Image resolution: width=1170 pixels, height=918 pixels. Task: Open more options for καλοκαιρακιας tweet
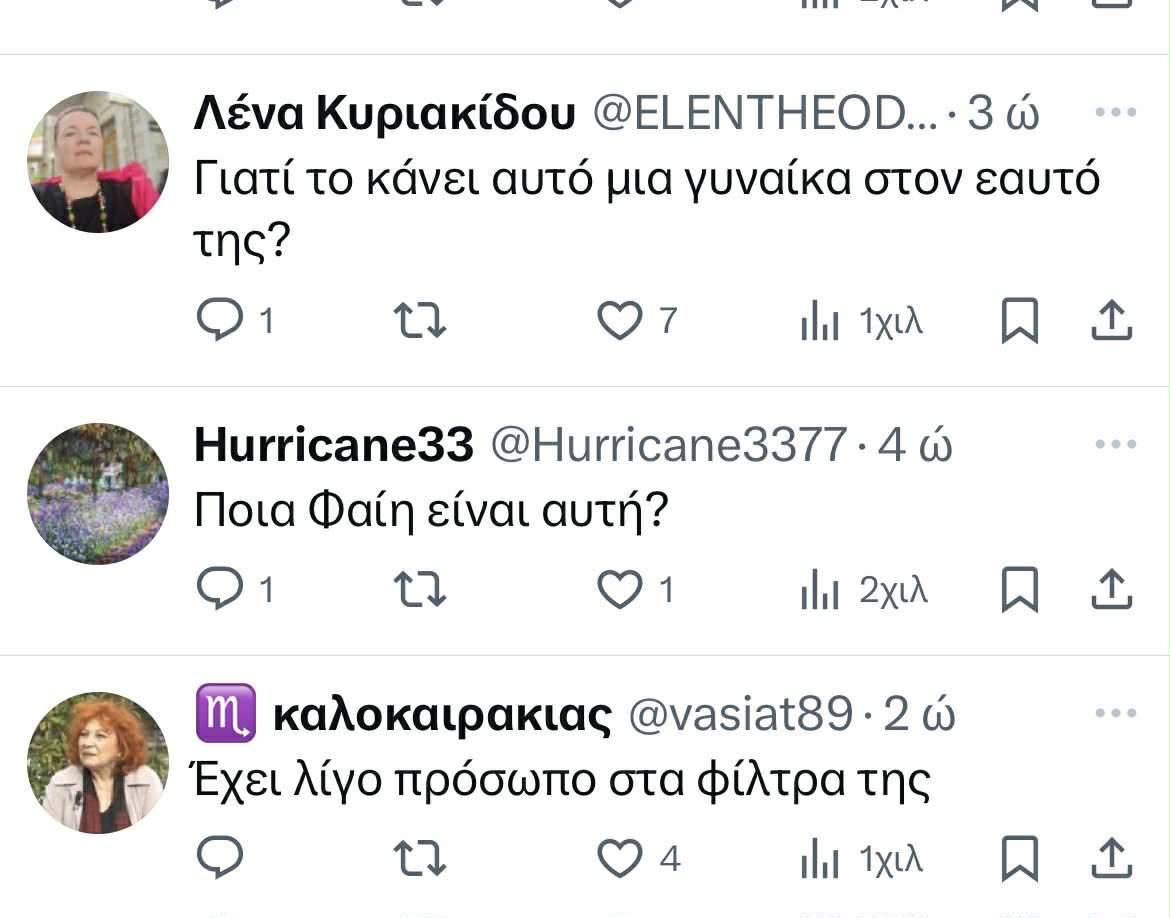1116,713
